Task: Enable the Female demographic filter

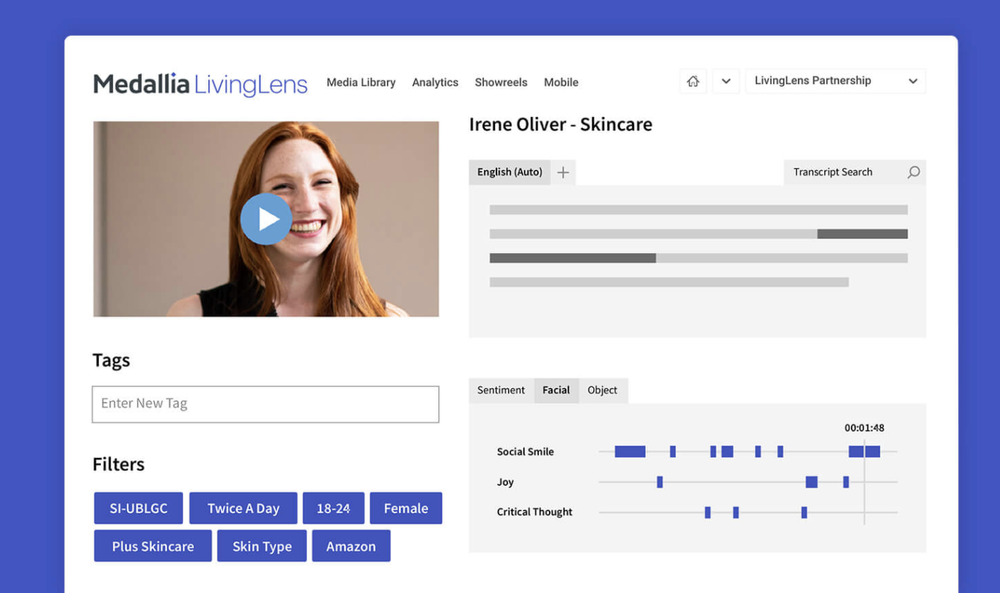Action: click(406, 508)
